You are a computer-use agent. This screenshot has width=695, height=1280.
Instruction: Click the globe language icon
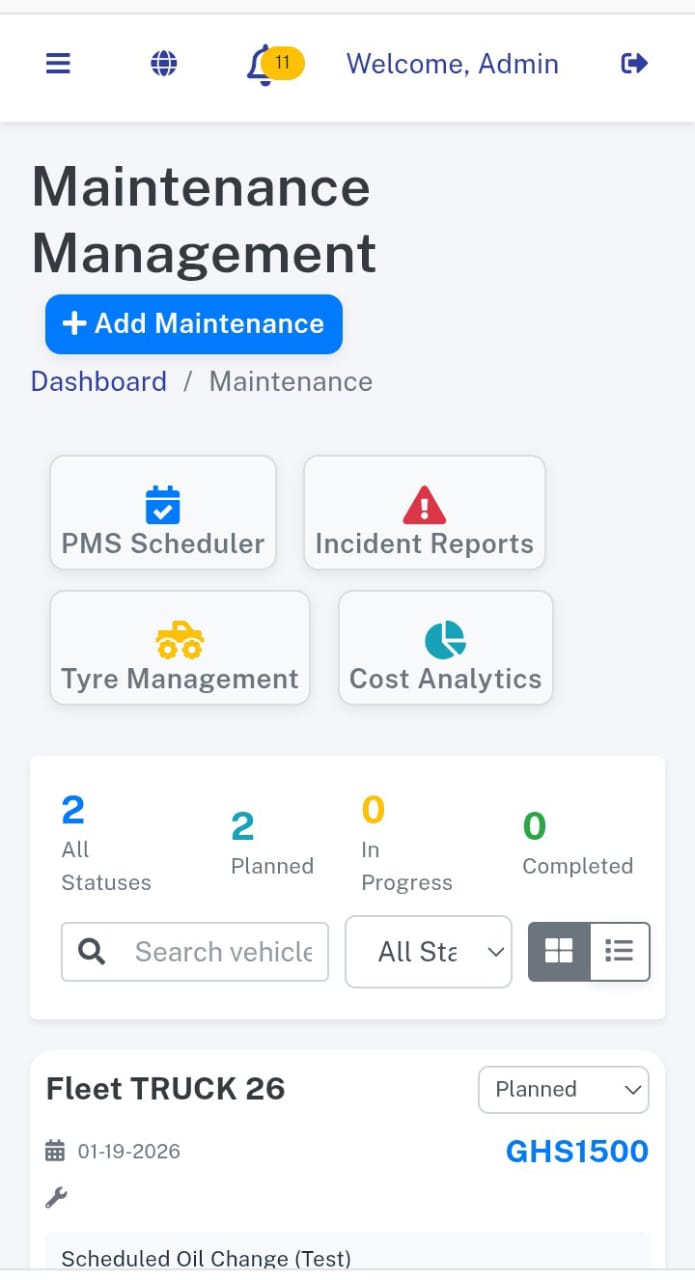164,64
